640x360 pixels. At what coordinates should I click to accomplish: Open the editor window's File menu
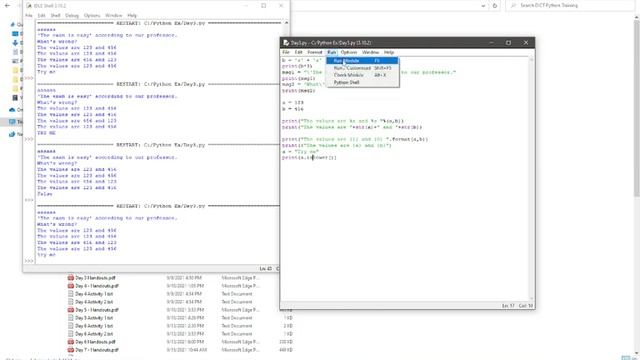[286, 52]
